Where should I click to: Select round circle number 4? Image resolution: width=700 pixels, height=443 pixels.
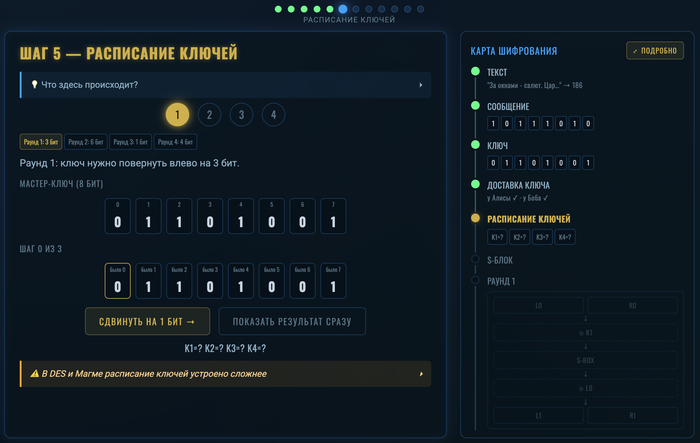(x=274, y=115)
